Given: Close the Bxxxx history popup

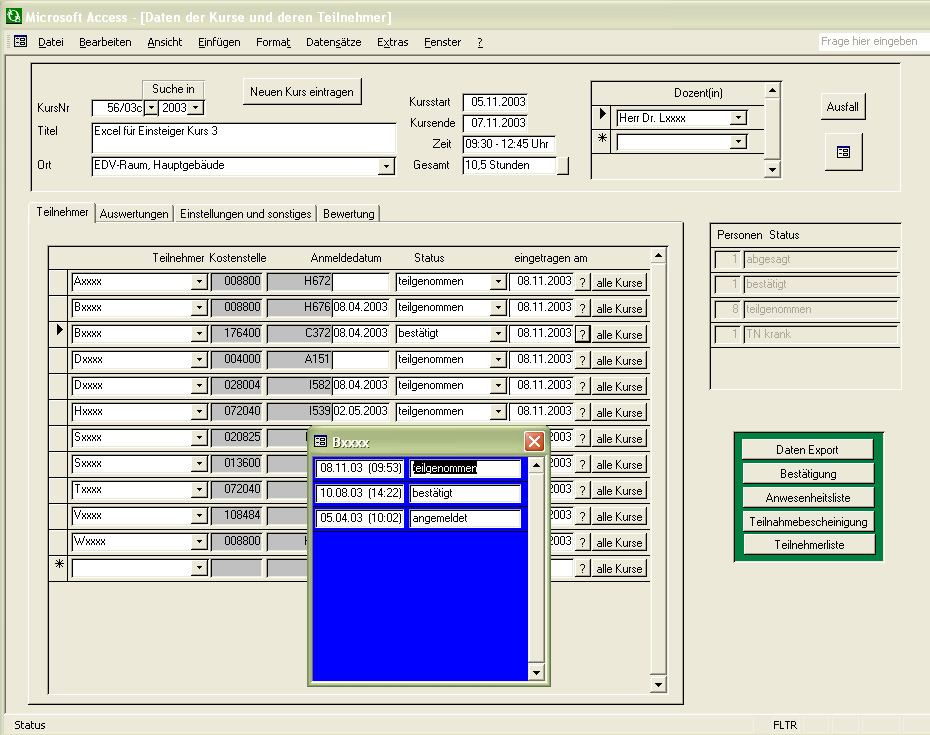Looking at the screenshot, I should (534, 441).
